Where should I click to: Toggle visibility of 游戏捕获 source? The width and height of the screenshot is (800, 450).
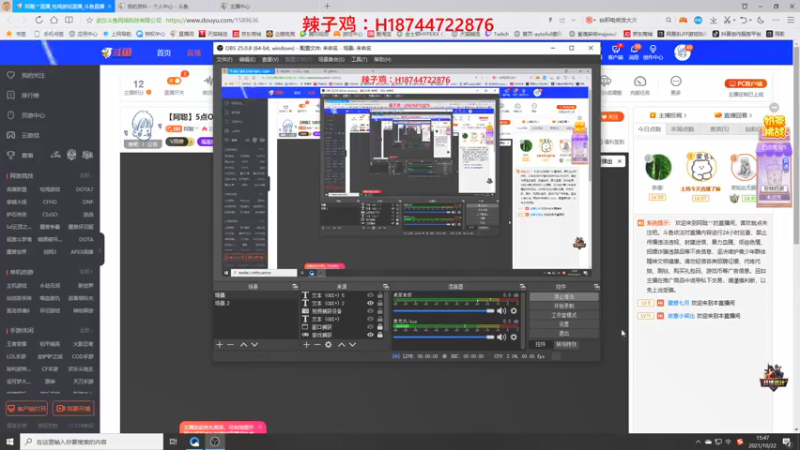370,335
